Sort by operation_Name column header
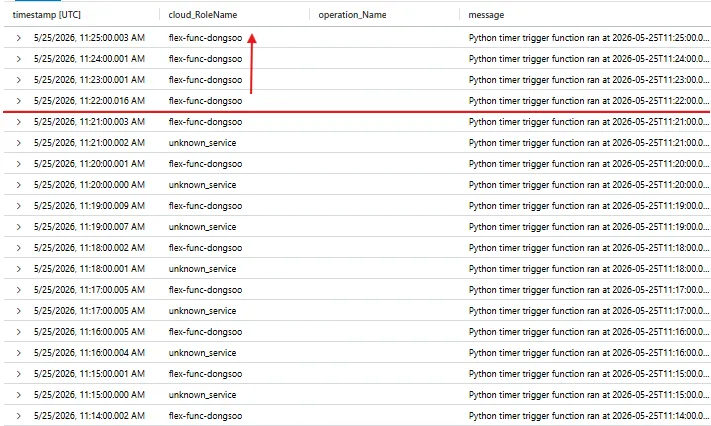This screenshot has height=426, width=711. click(352, 15)
